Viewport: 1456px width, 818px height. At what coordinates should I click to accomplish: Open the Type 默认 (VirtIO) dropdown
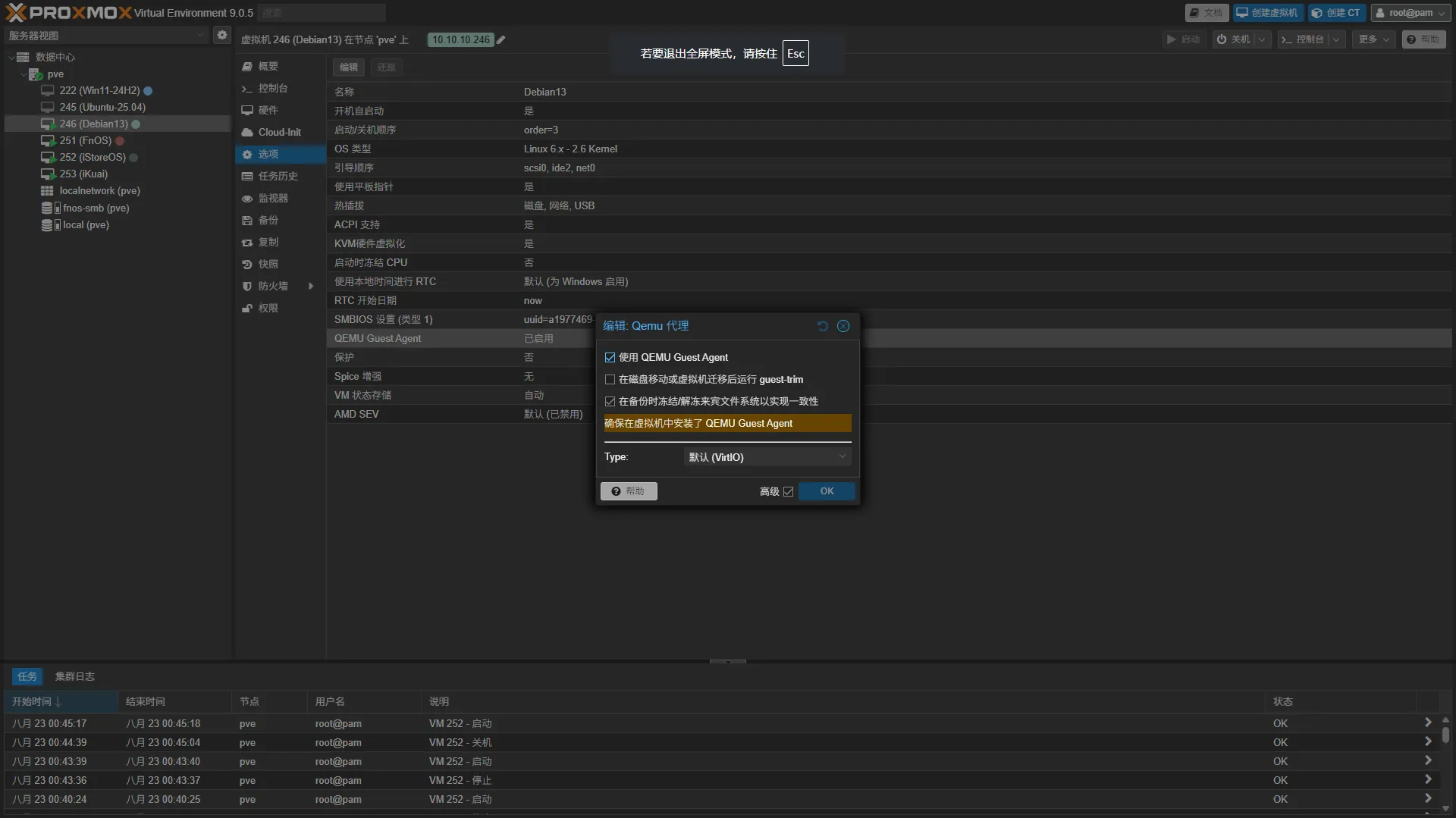pos(766,457)
